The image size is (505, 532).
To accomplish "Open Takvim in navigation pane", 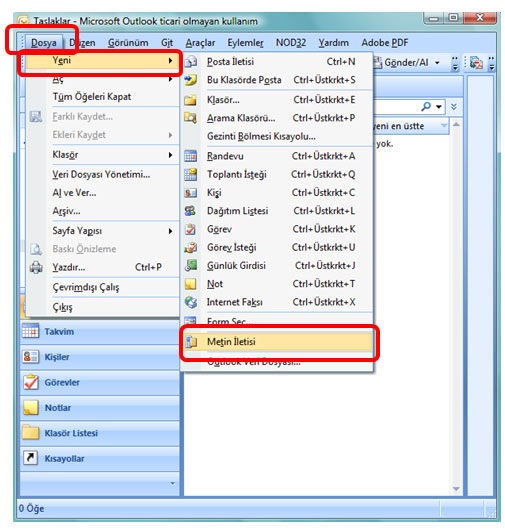I will [99, 331].
